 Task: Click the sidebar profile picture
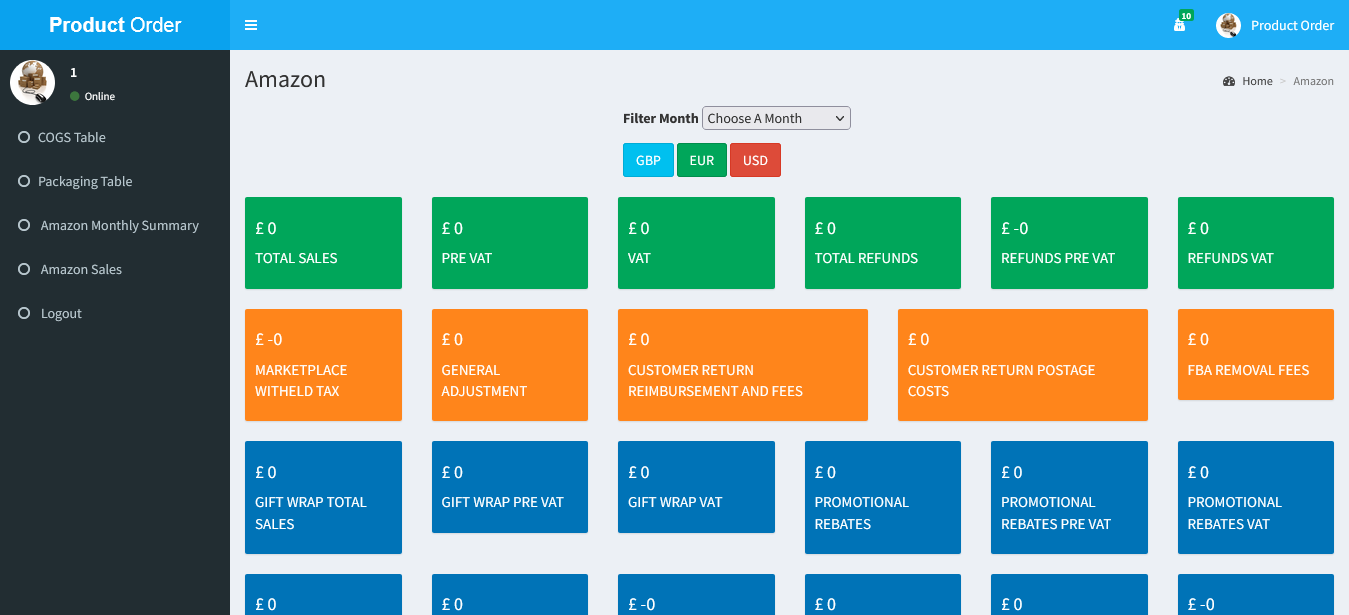point(32,82)
